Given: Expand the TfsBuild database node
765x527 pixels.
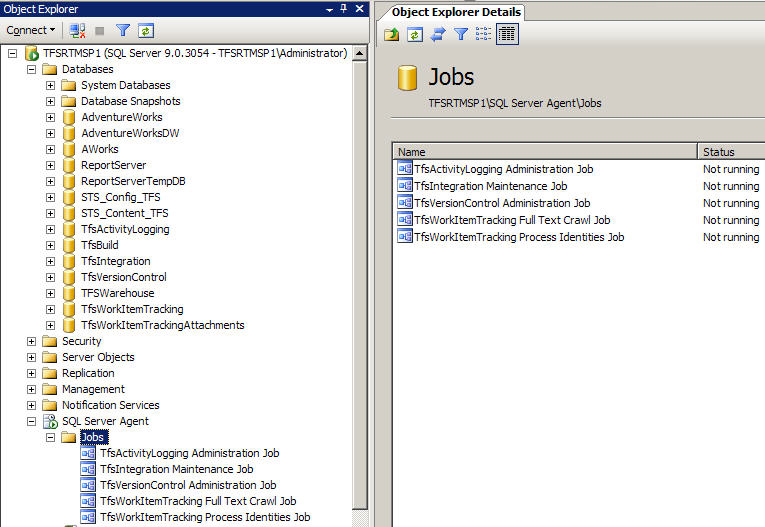Looking at the screenshot, I should (50, 245).
